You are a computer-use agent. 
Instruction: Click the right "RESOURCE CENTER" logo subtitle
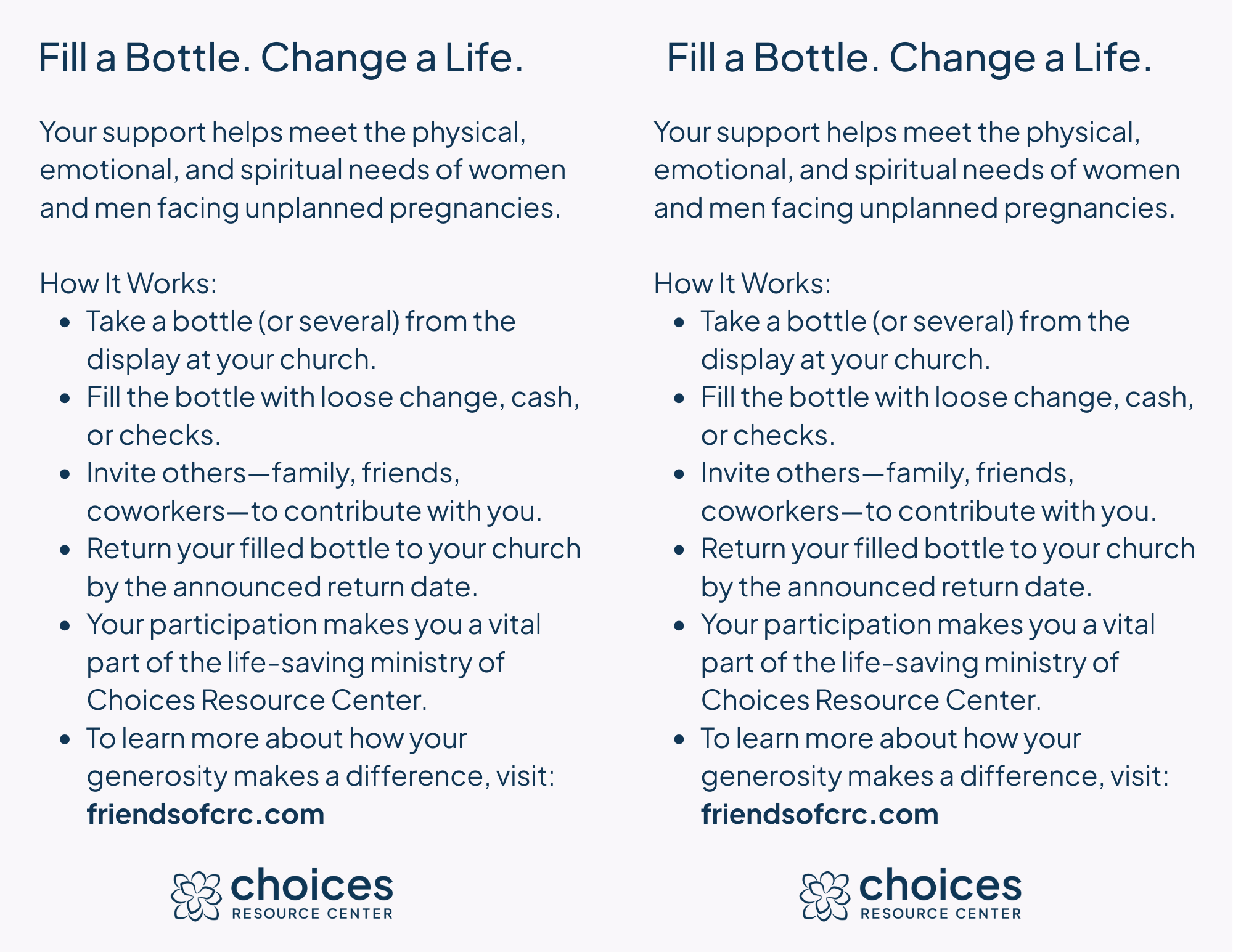pyautogui.click(x=940, y=914)
